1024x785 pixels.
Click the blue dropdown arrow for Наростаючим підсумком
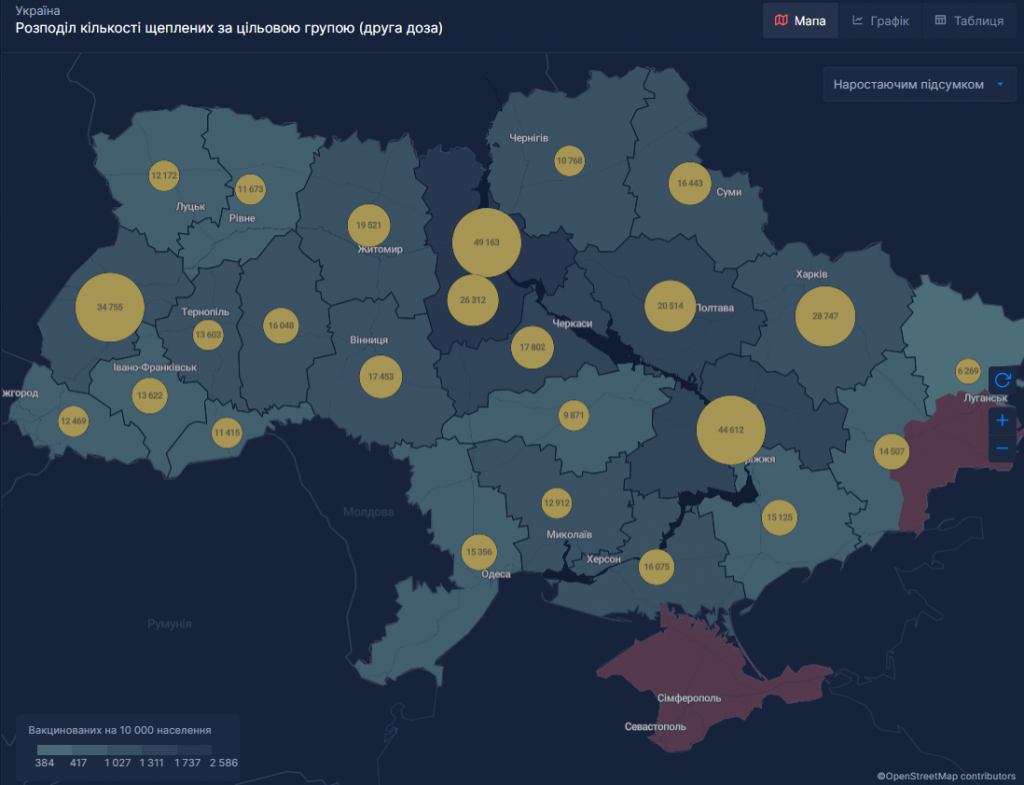pos(999,85)
